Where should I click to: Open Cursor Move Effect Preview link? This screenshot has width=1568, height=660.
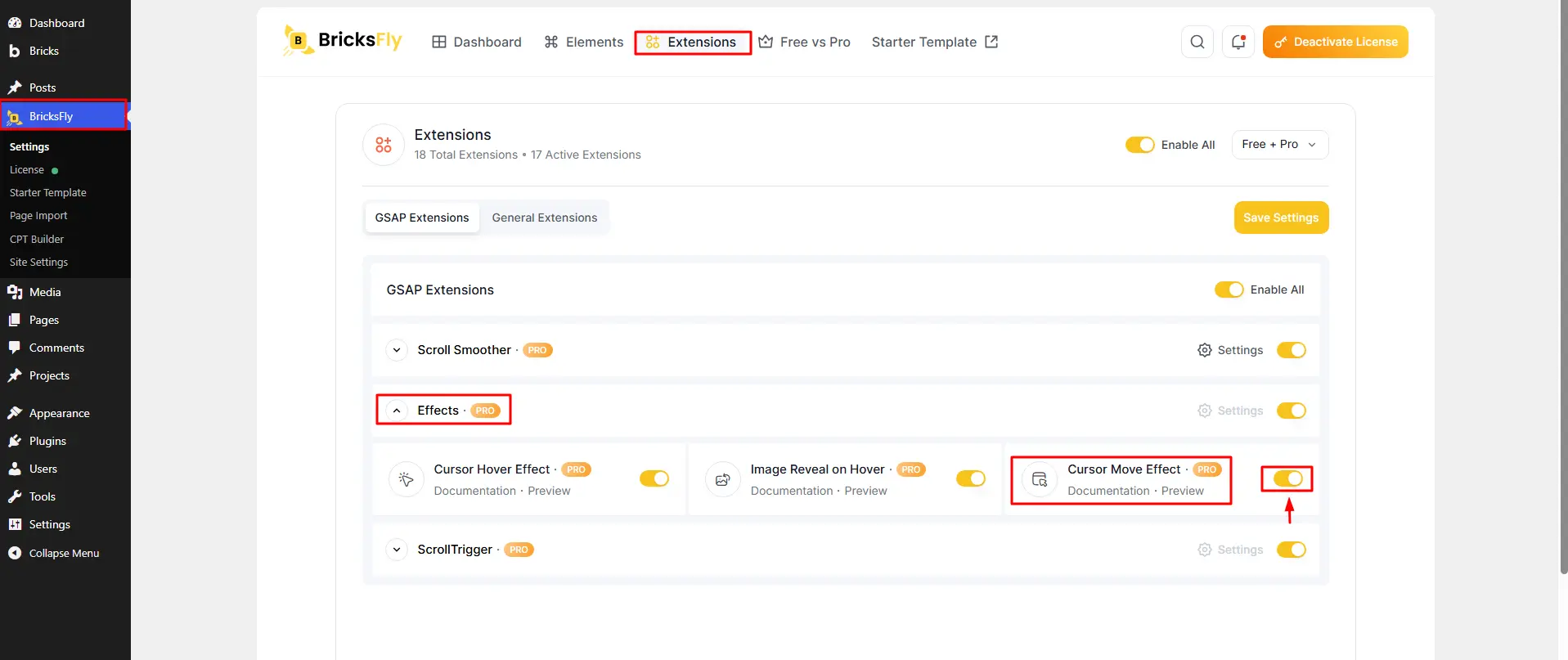tap(1183, 491)
